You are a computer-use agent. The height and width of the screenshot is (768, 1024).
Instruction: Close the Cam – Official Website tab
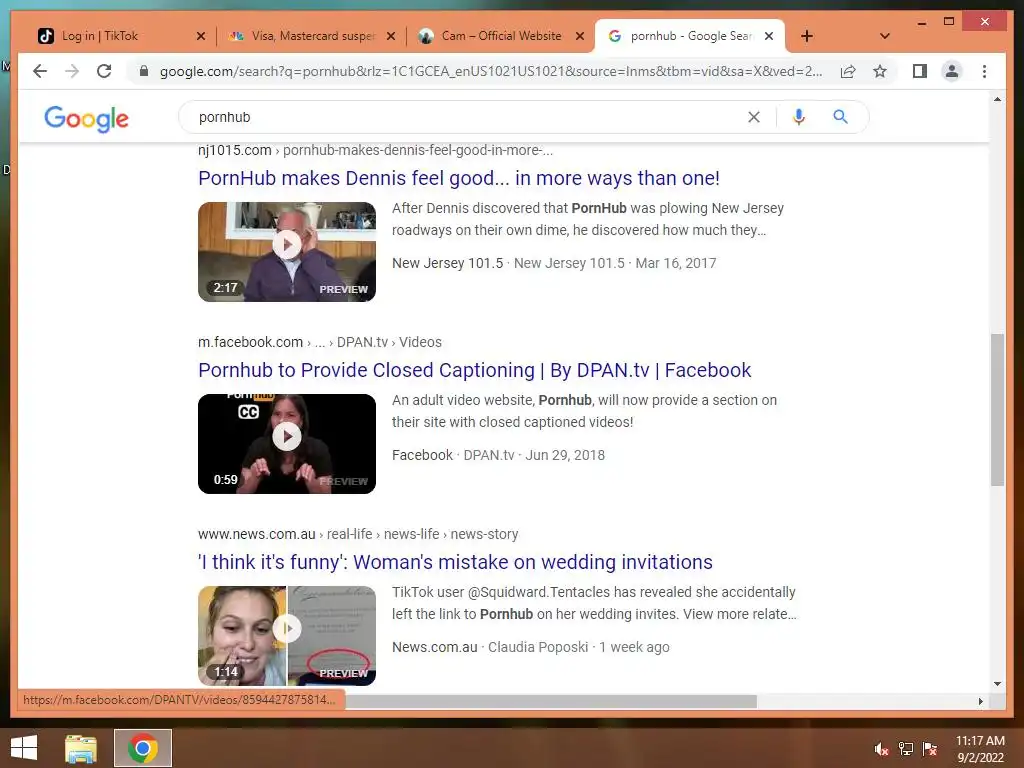579,36
